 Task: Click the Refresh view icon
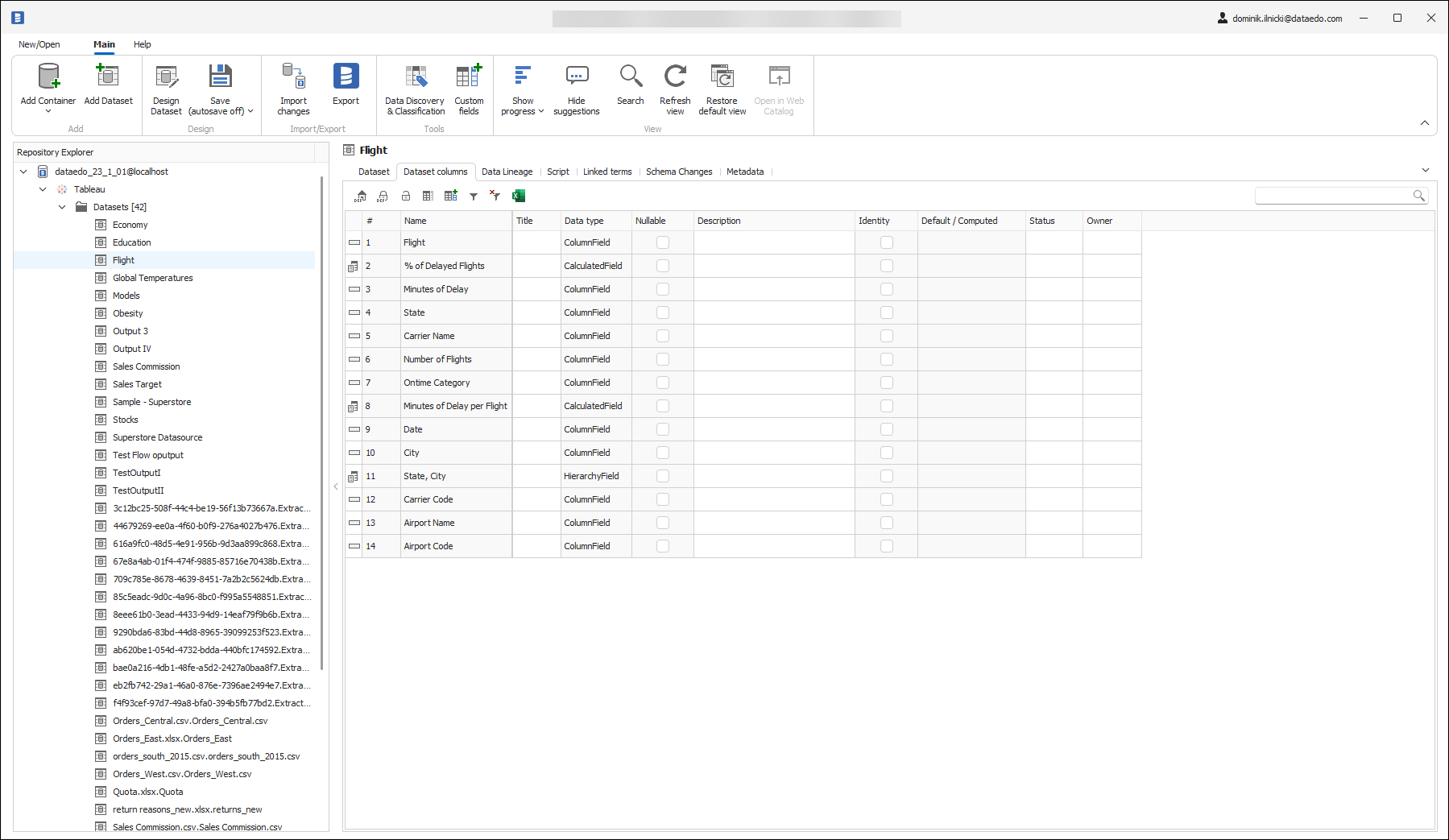coord(675,77)
